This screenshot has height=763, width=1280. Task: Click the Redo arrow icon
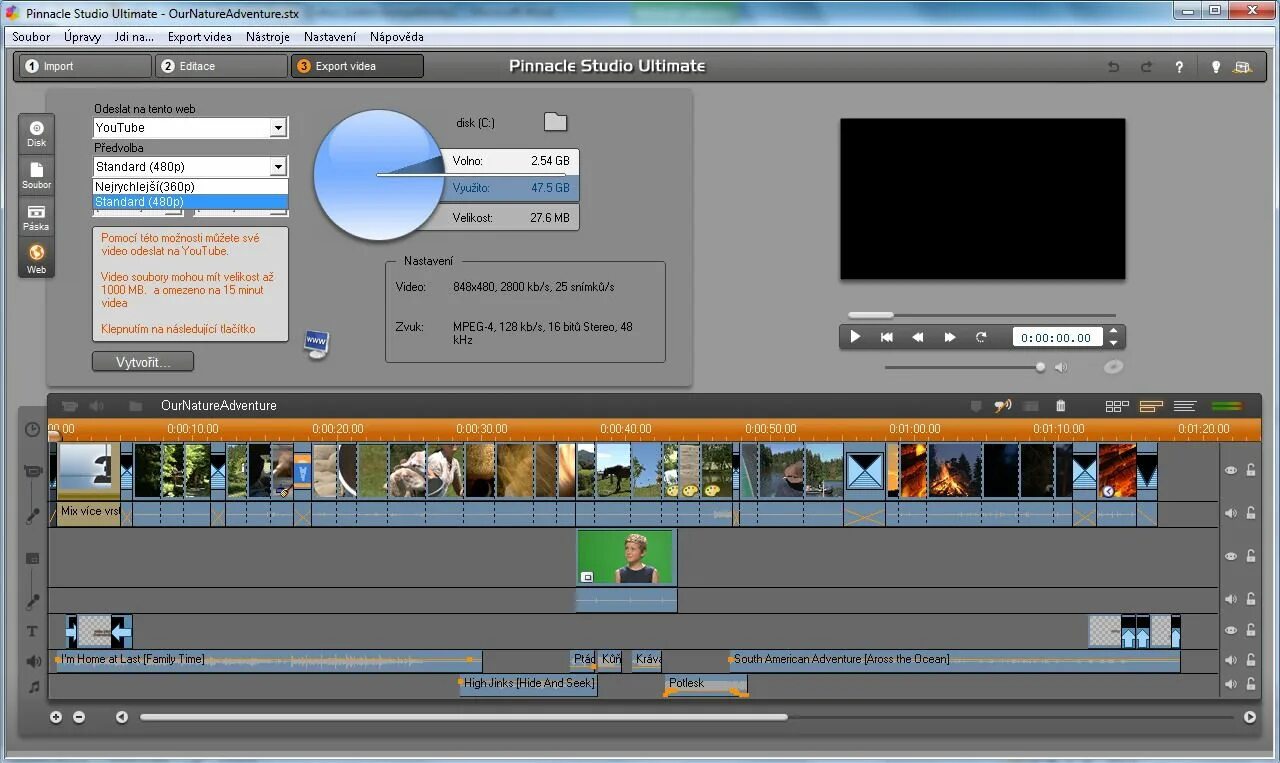[x=1146, y=67]
